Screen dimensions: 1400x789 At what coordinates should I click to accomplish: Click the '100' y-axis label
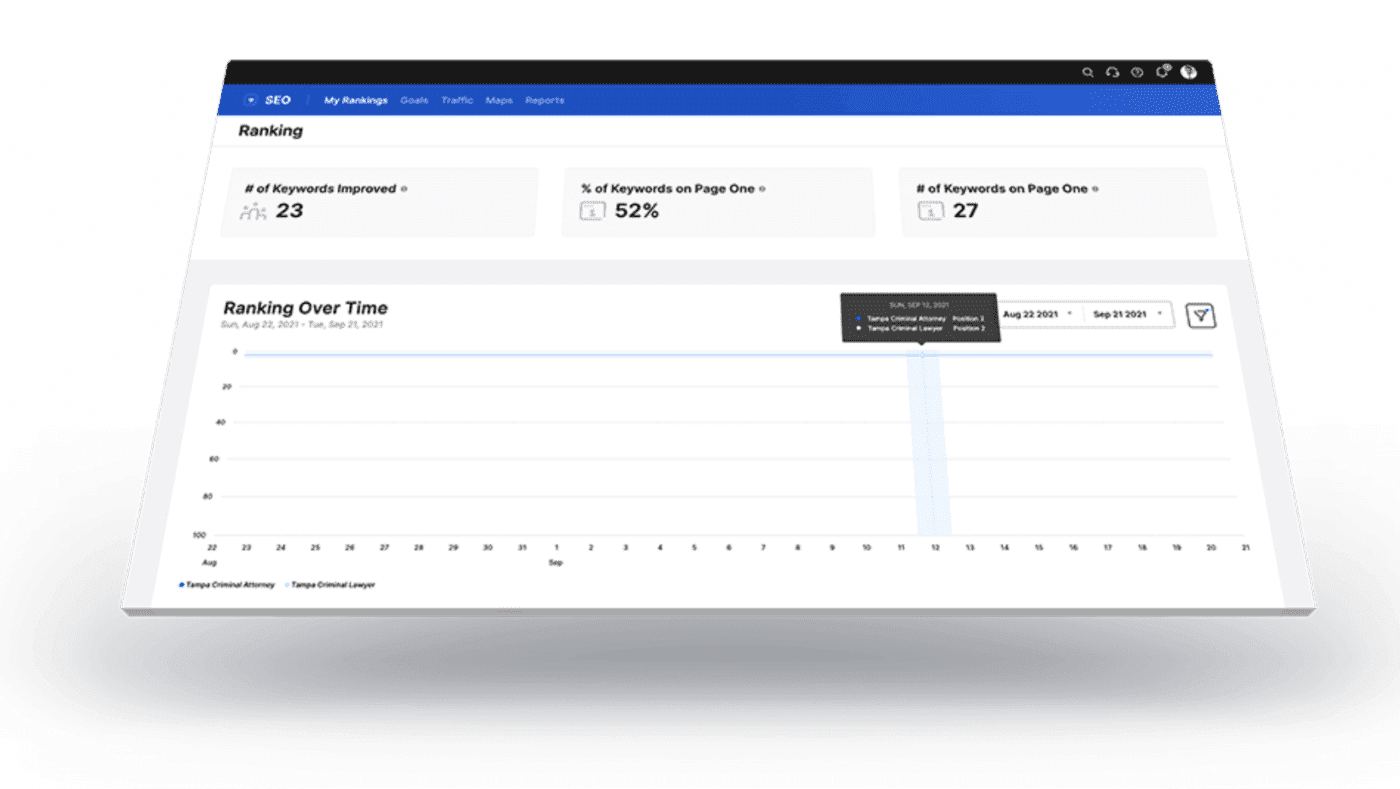click(198, 535)
